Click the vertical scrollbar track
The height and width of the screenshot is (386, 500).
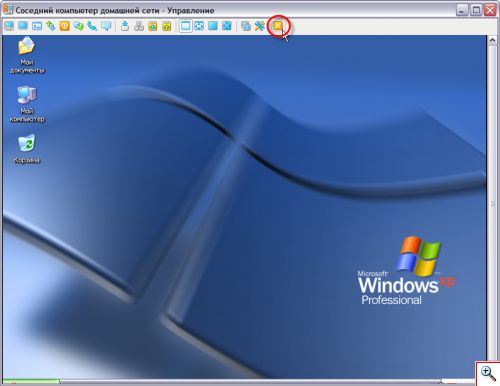point(492,203)
